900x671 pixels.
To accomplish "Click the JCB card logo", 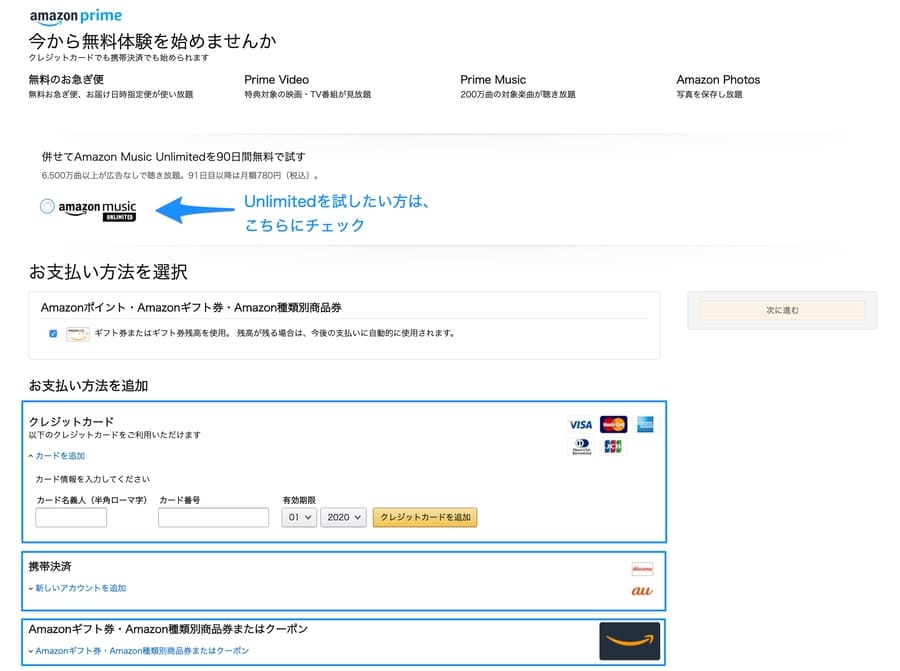I will [613, 446].
